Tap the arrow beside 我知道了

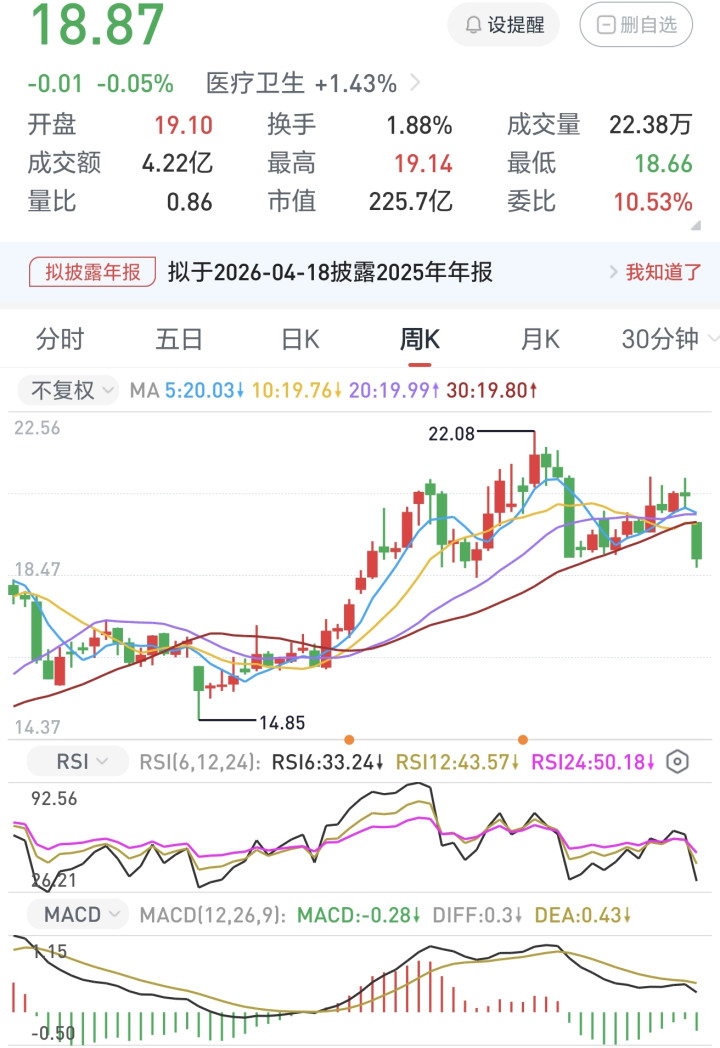tap(614, 271)
